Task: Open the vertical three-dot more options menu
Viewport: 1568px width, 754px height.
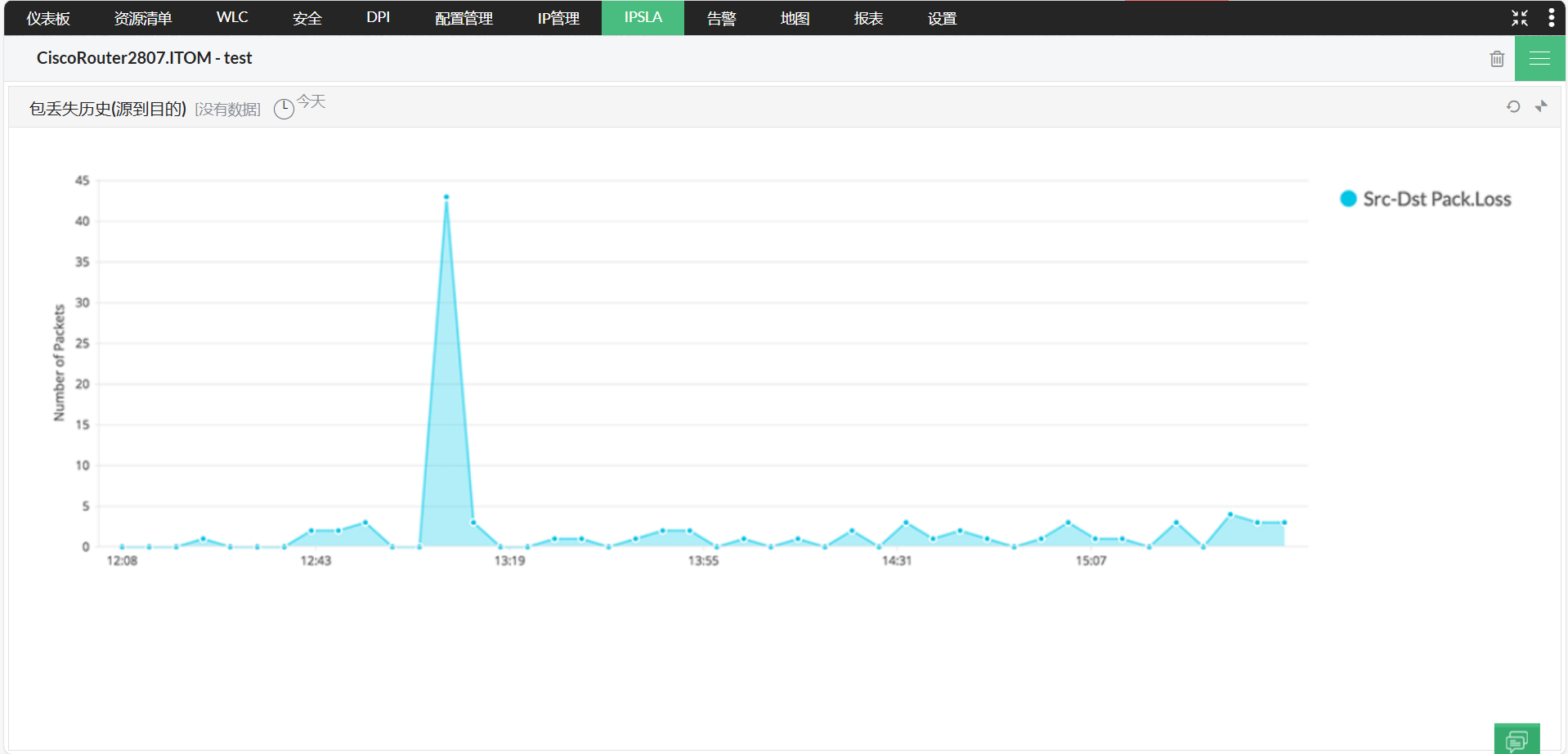Action: 1551,18
